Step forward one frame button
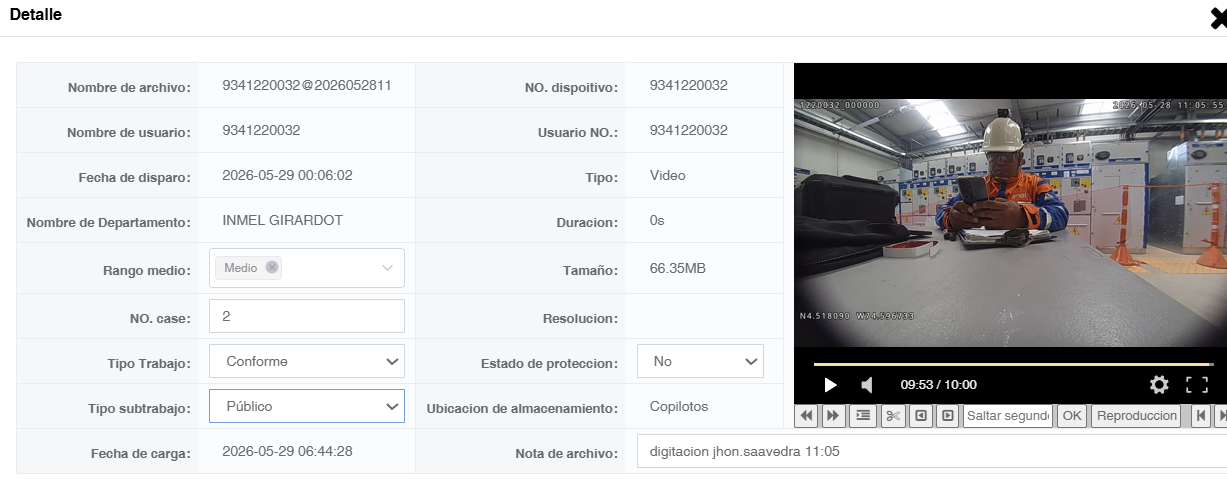The height and width of the screenshot is (483, 1227). click(x=948, y=416)
